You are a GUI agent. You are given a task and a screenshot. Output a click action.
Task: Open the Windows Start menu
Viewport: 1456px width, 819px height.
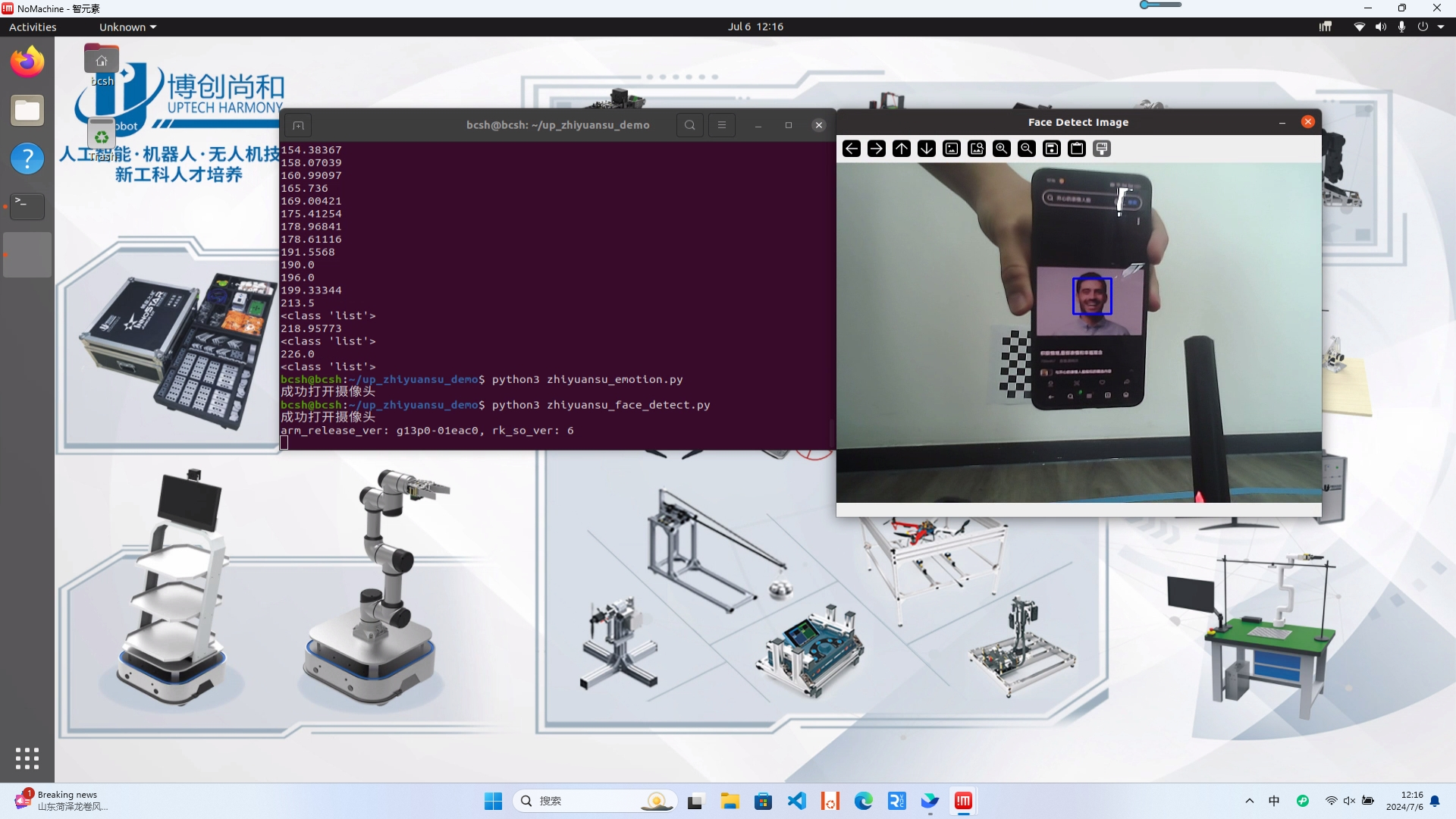(493, 801)
